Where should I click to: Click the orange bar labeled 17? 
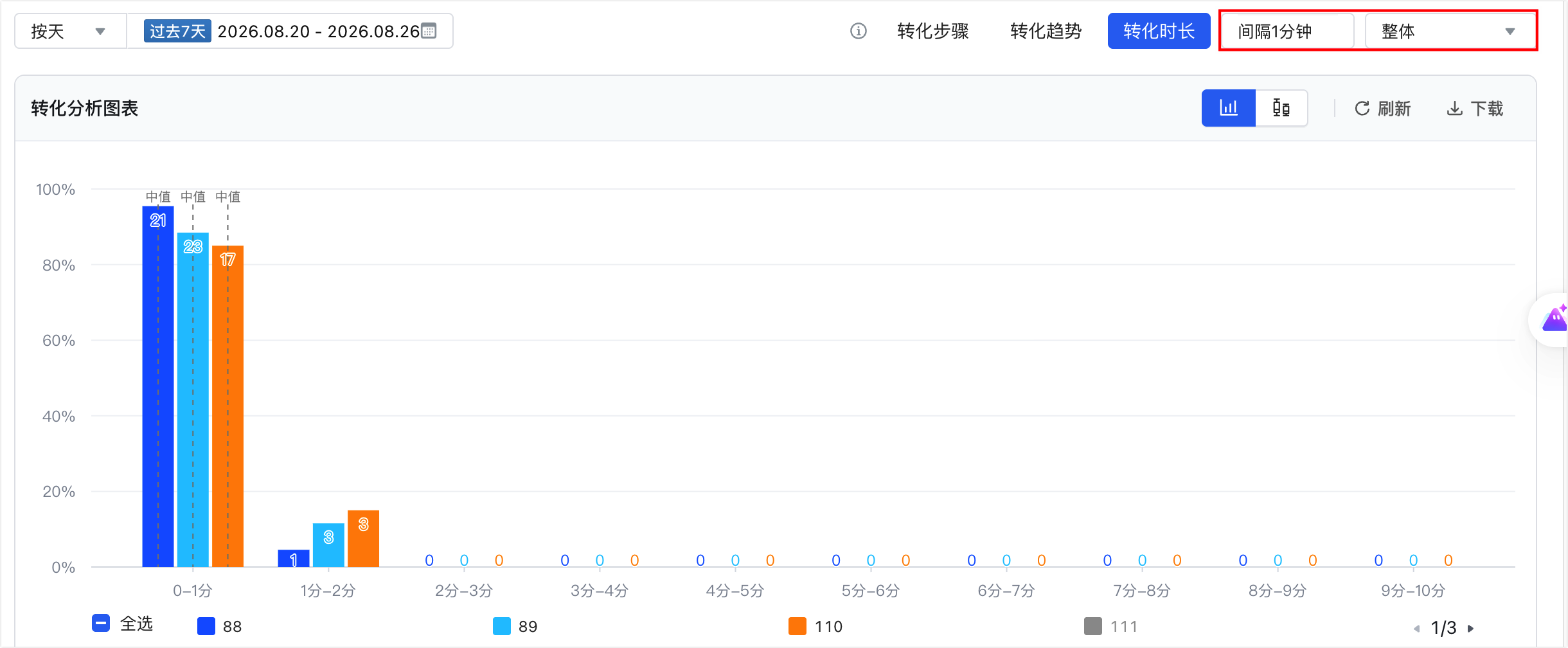(x=227, y=406)
